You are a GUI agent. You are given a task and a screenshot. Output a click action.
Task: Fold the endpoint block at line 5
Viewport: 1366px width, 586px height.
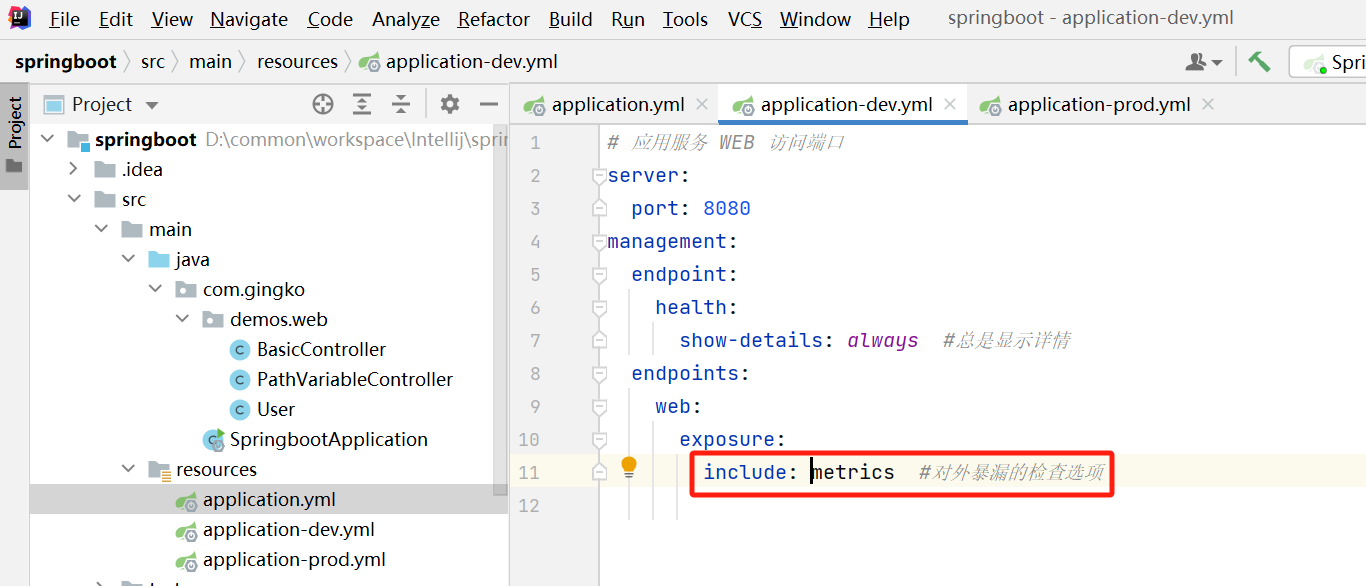599,274
